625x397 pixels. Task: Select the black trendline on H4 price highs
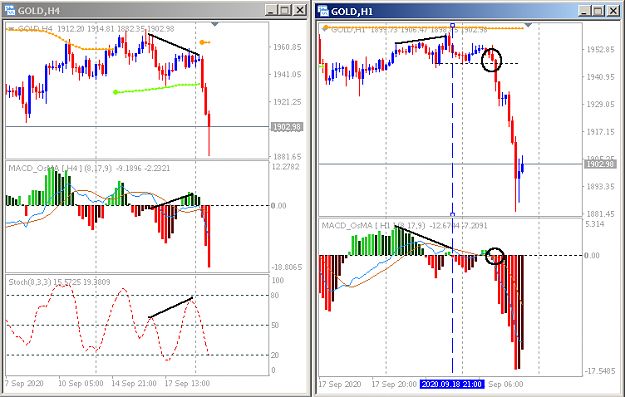pos(174,45)
